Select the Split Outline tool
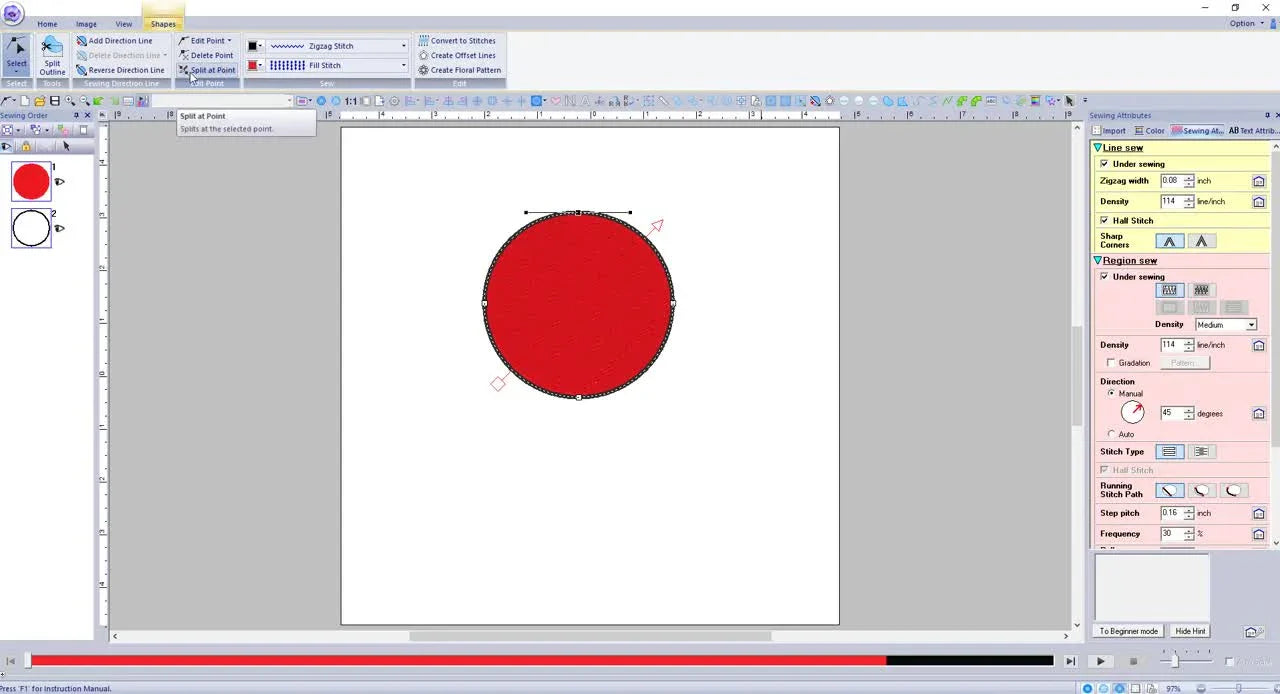Image resolution: width=1280 pixels, height=694 pixels. [x=52, y=55]
